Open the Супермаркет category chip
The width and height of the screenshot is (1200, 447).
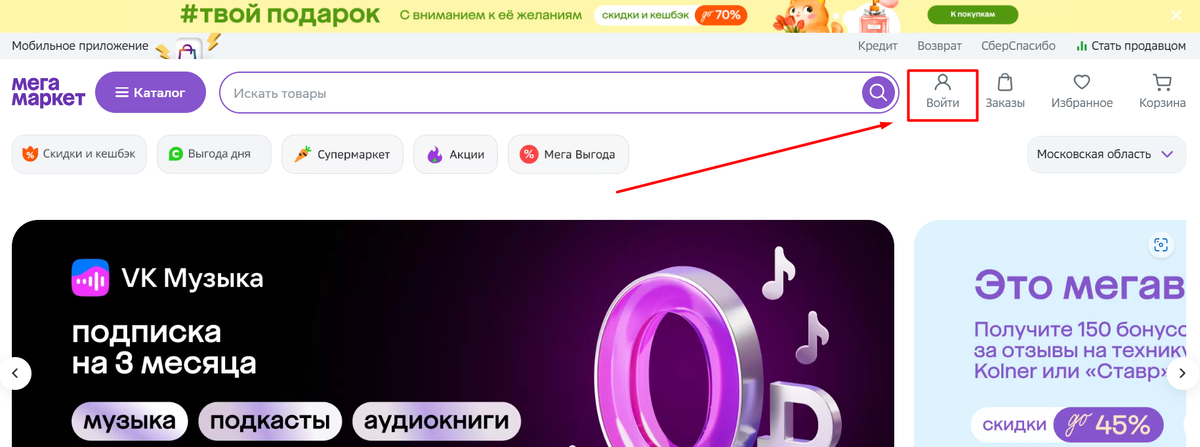pyautogui.click(x=342, y=154)
